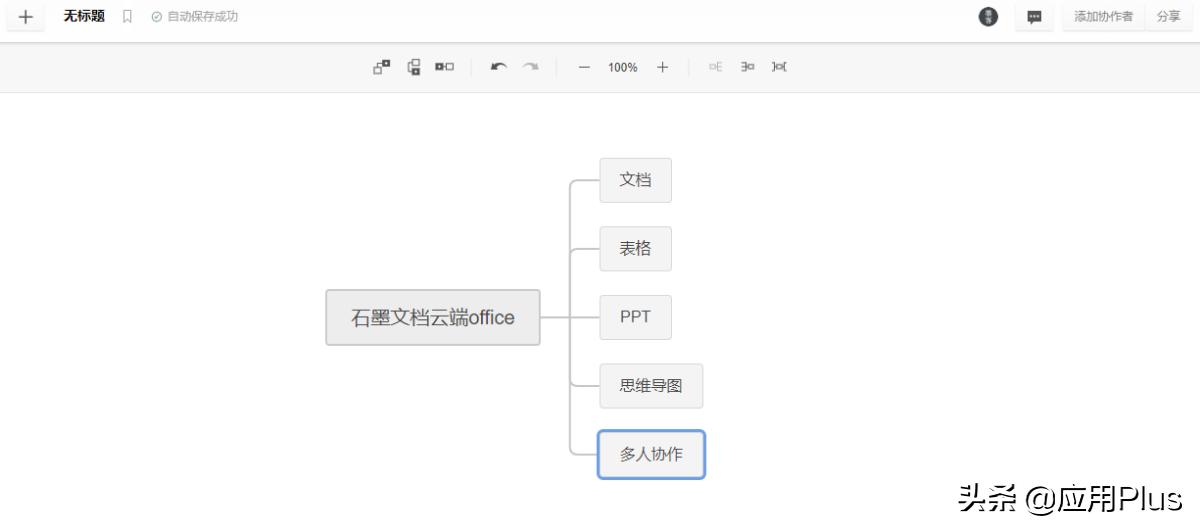
Task: Select the 多人协作 node
Action: 651,454
